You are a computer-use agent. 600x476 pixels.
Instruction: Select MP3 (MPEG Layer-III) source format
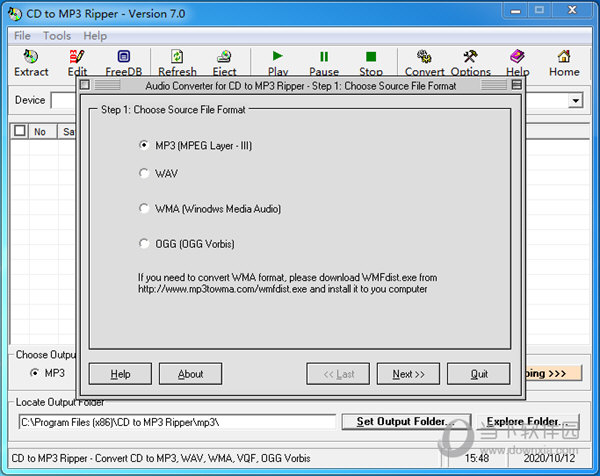195,145
